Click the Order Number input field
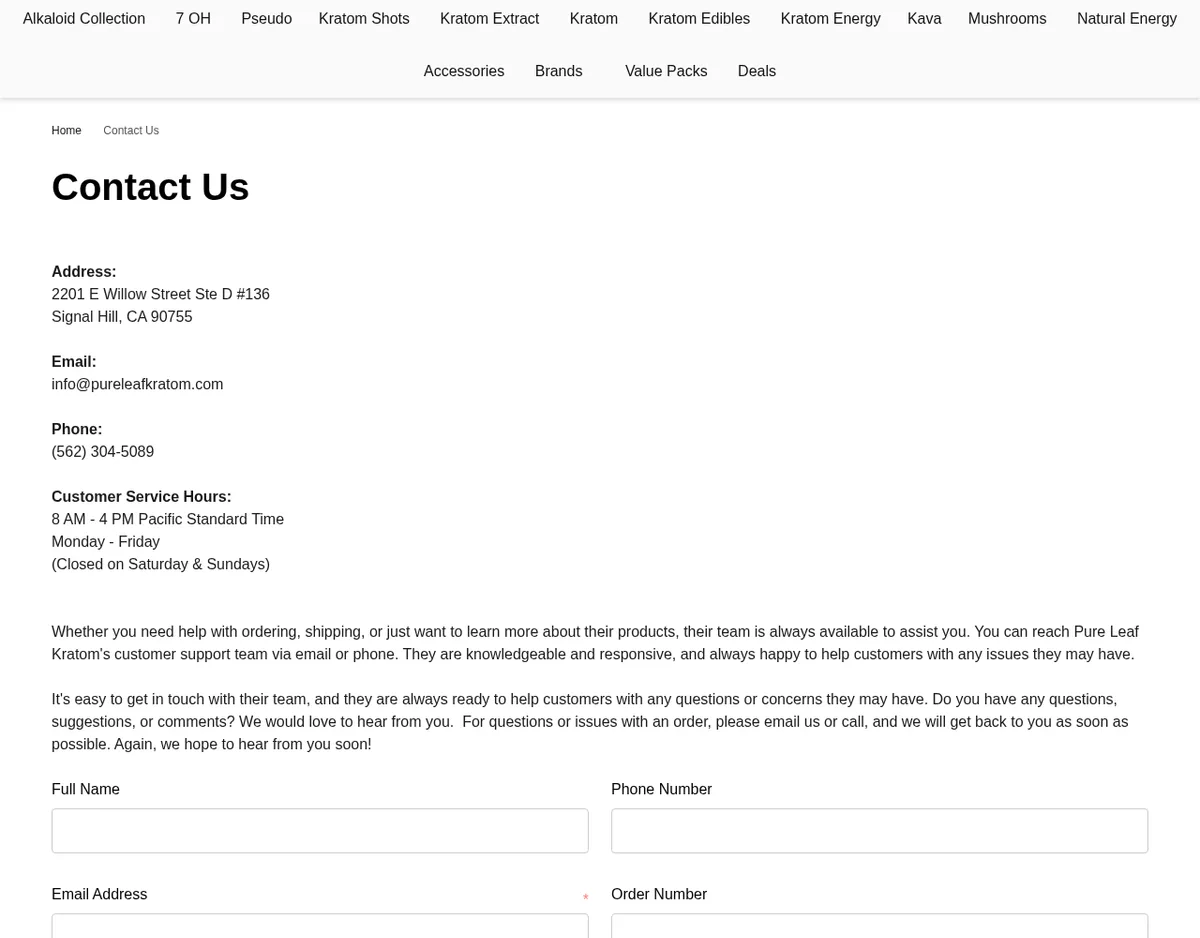 879,925
